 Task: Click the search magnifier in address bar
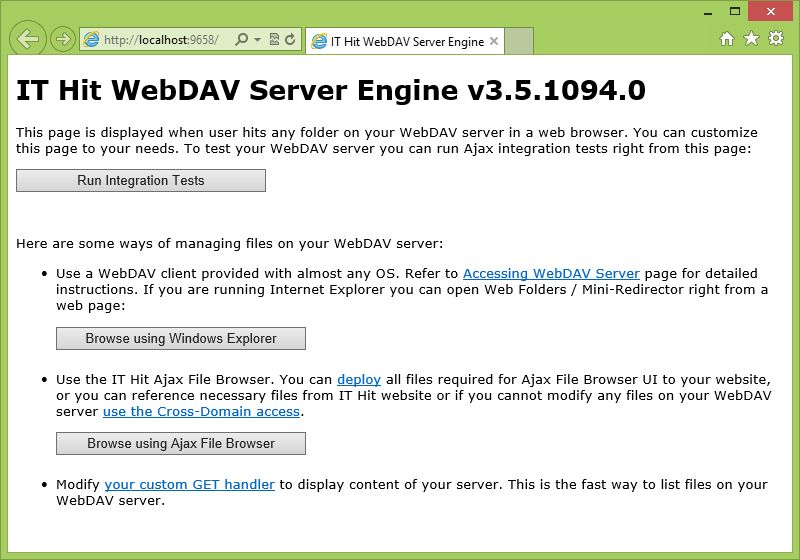point(241,39)
